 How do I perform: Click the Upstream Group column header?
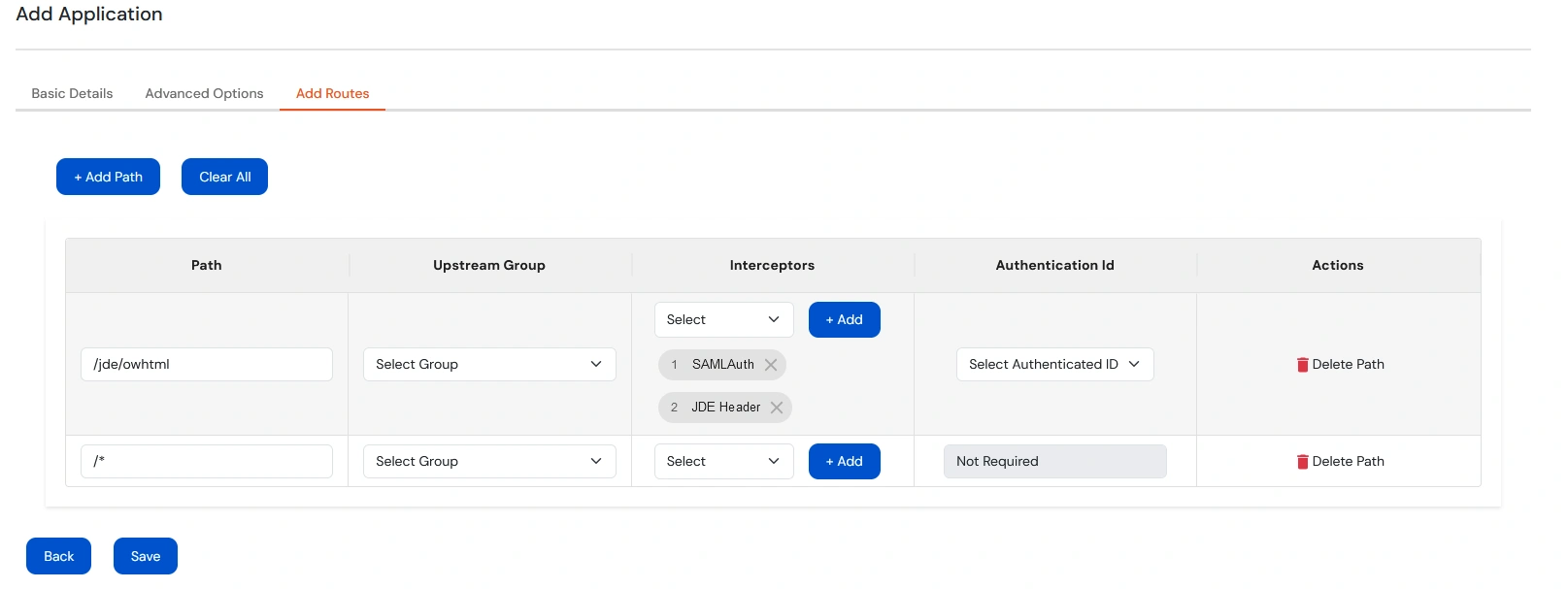489,265
